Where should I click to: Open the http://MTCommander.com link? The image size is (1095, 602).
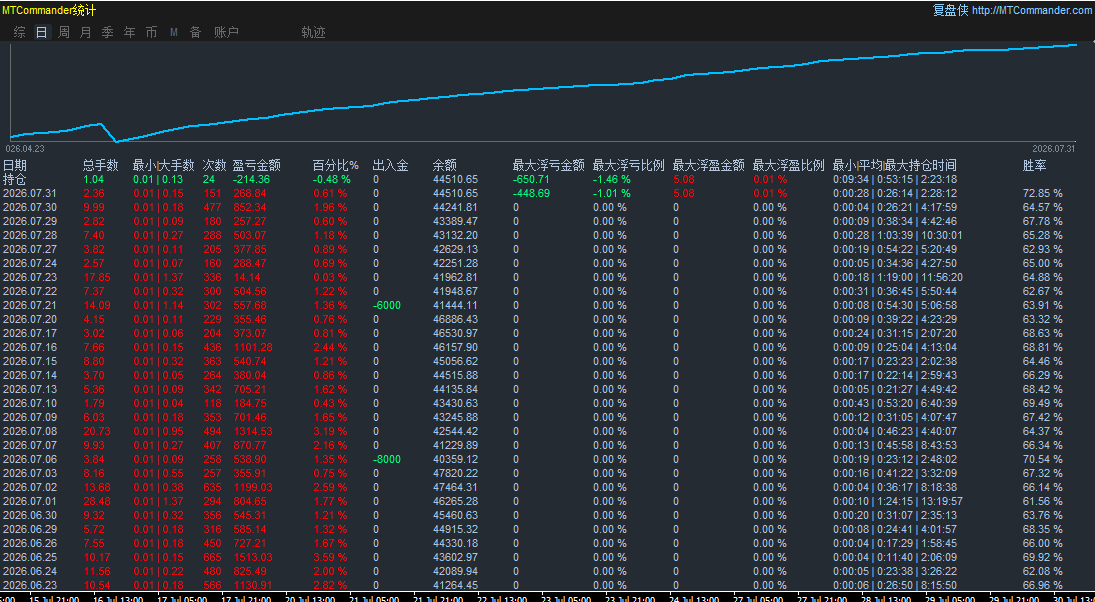(x=1033, y=10)
